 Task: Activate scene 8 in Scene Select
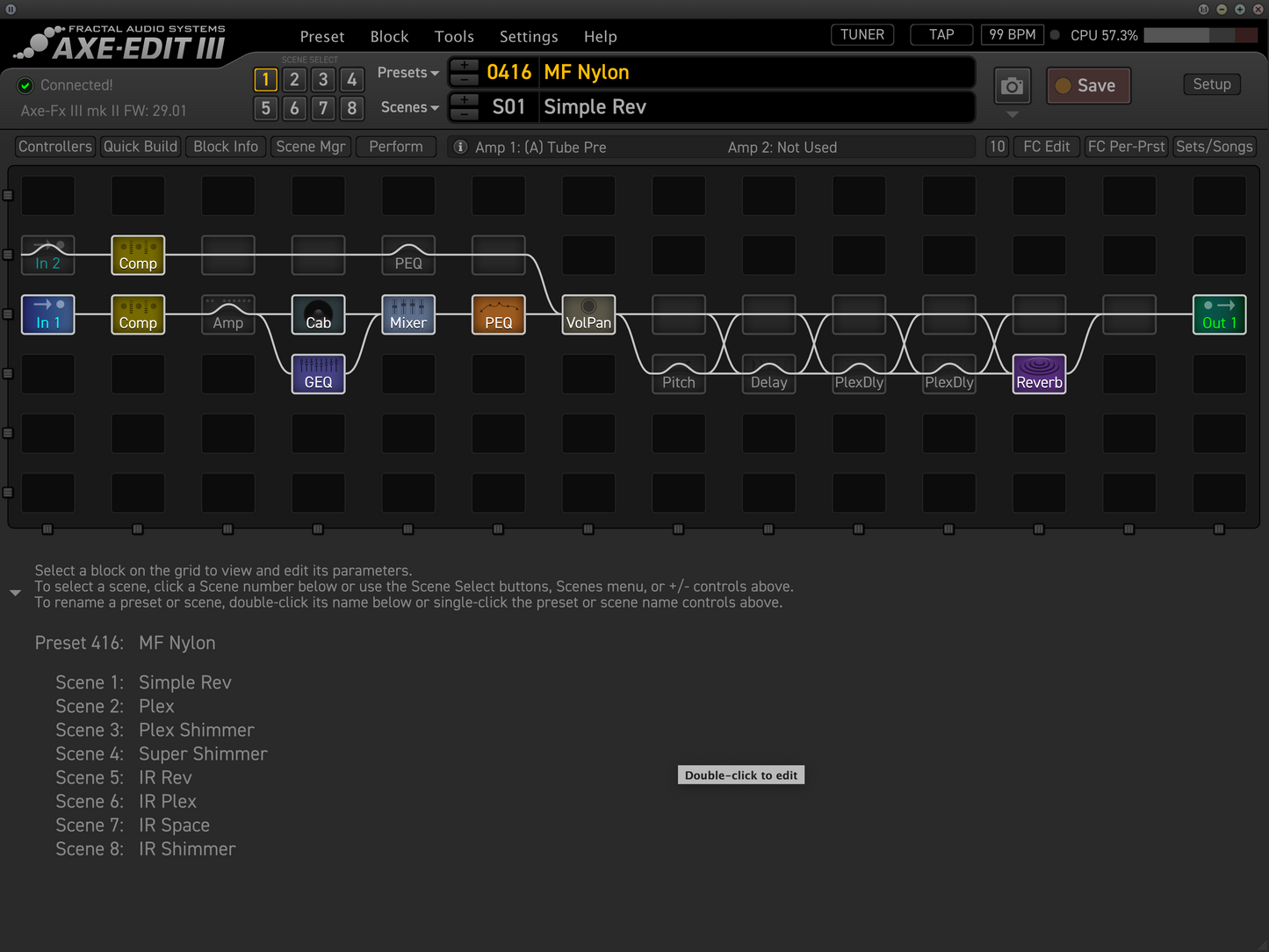click(x=352, y=108)
